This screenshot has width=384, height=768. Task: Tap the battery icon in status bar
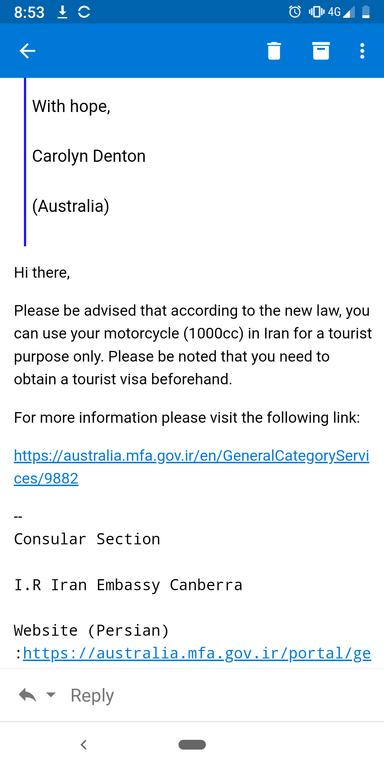coord(365,12)
